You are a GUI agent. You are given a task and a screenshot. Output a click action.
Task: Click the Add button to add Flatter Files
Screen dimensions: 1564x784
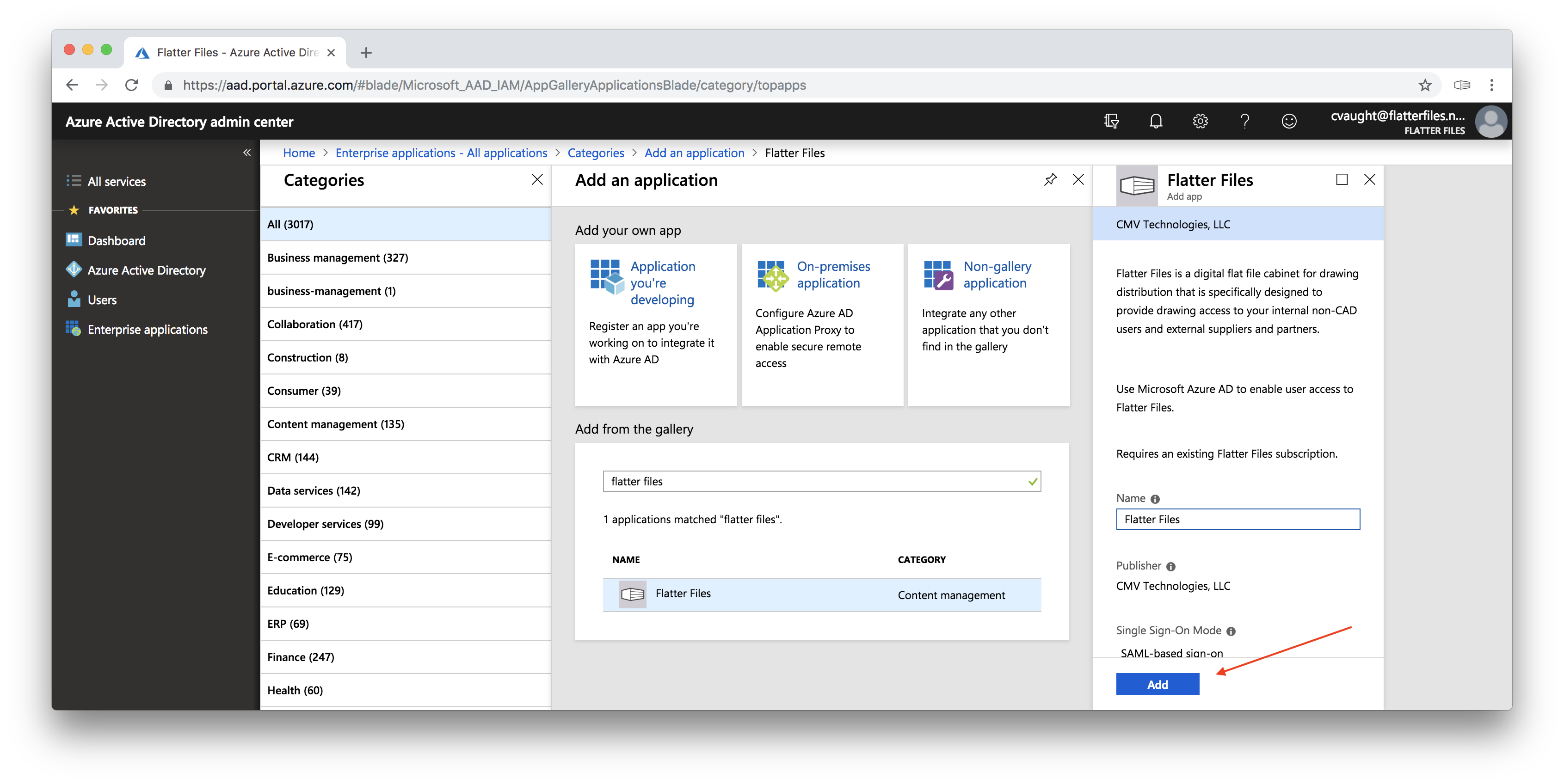click(1158, 684)
